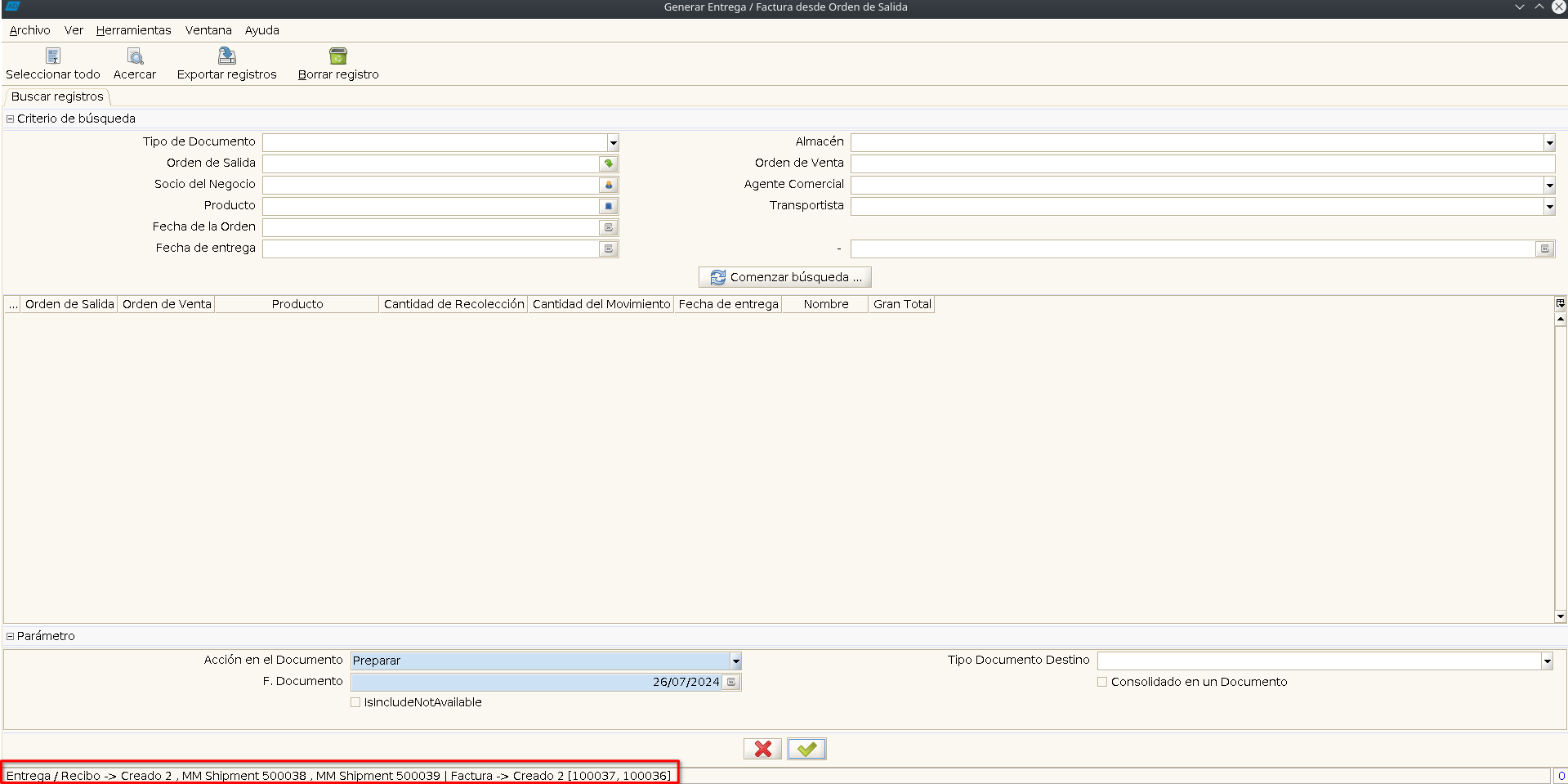Collapse the Parámetro section
The height and width of the screenshot is (784, 1568).
[x=11, y=636]
